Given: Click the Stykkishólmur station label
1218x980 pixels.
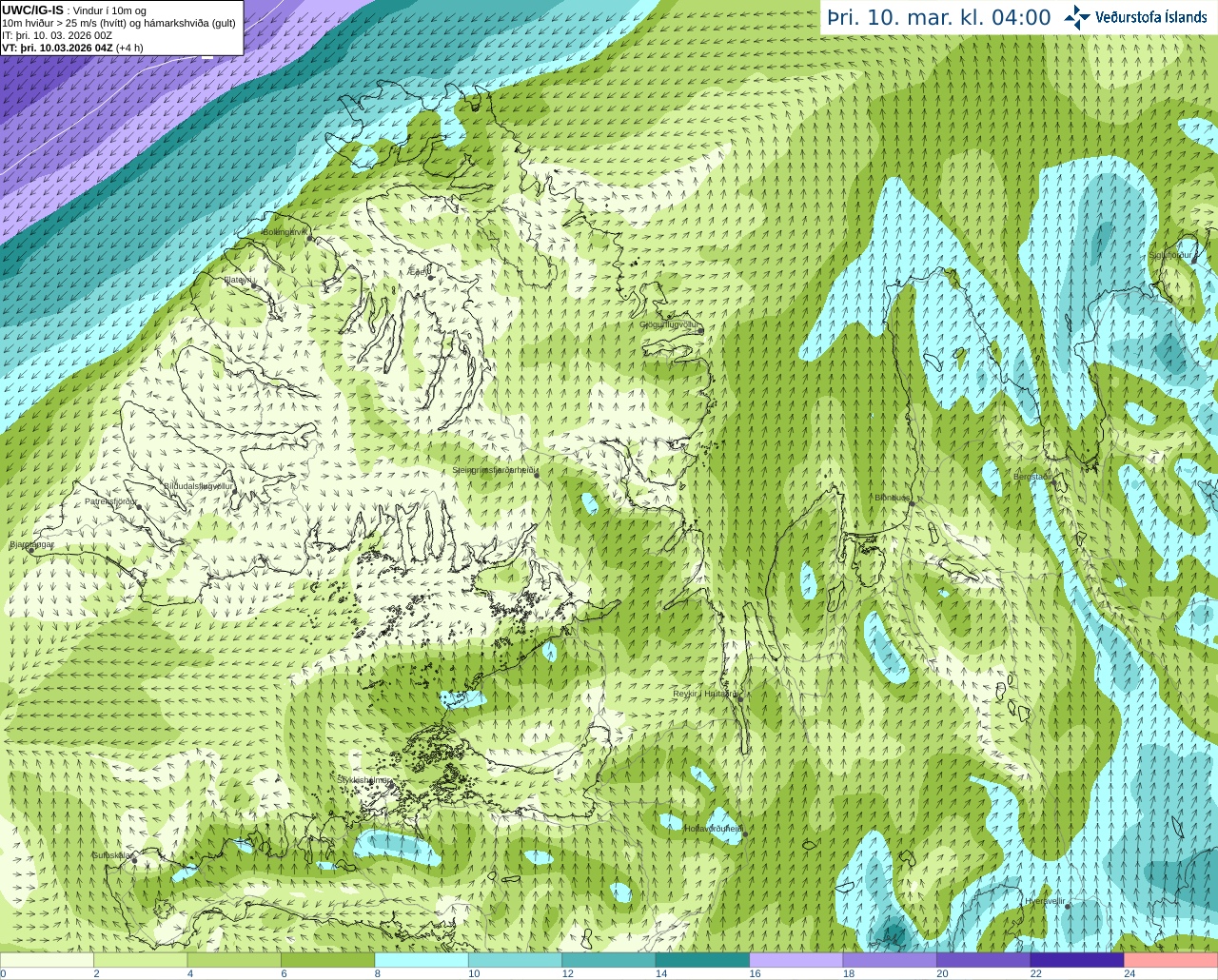Looking at the screenshot, I should [x=364, y=779].
